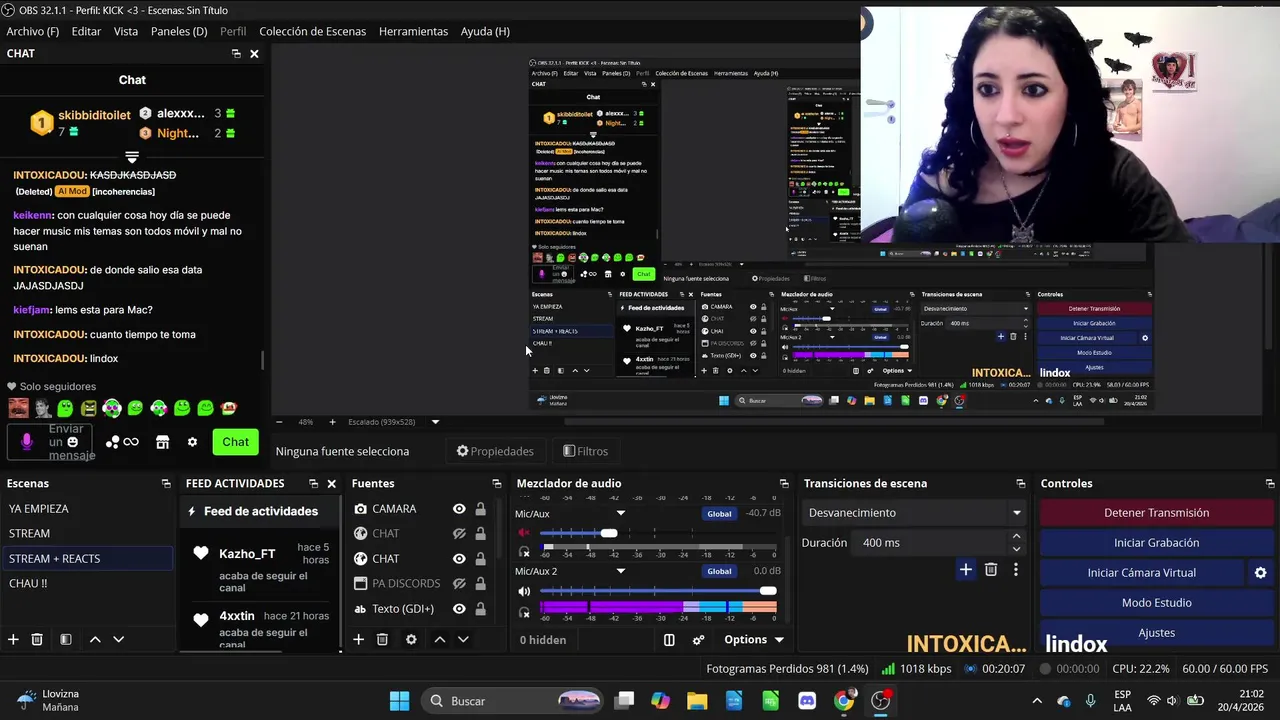The width and height of the screenshot is (1280, 720).
Task: Open the Herramientas menu
Action: 413,31
